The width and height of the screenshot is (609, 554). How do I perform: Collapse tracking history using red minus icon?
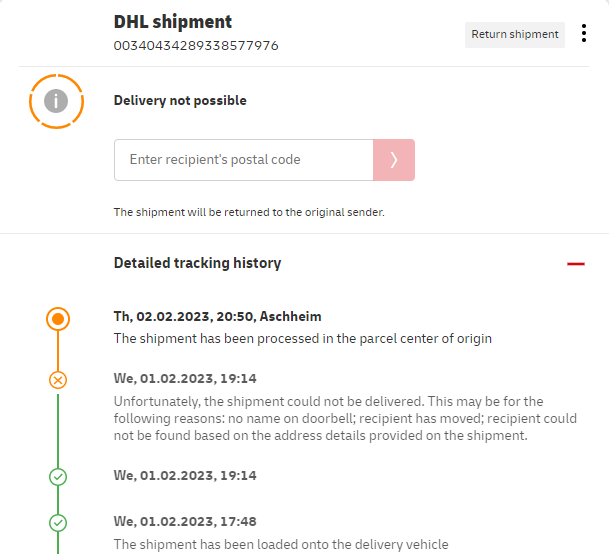pyautogui.click(x=575, y=264)
